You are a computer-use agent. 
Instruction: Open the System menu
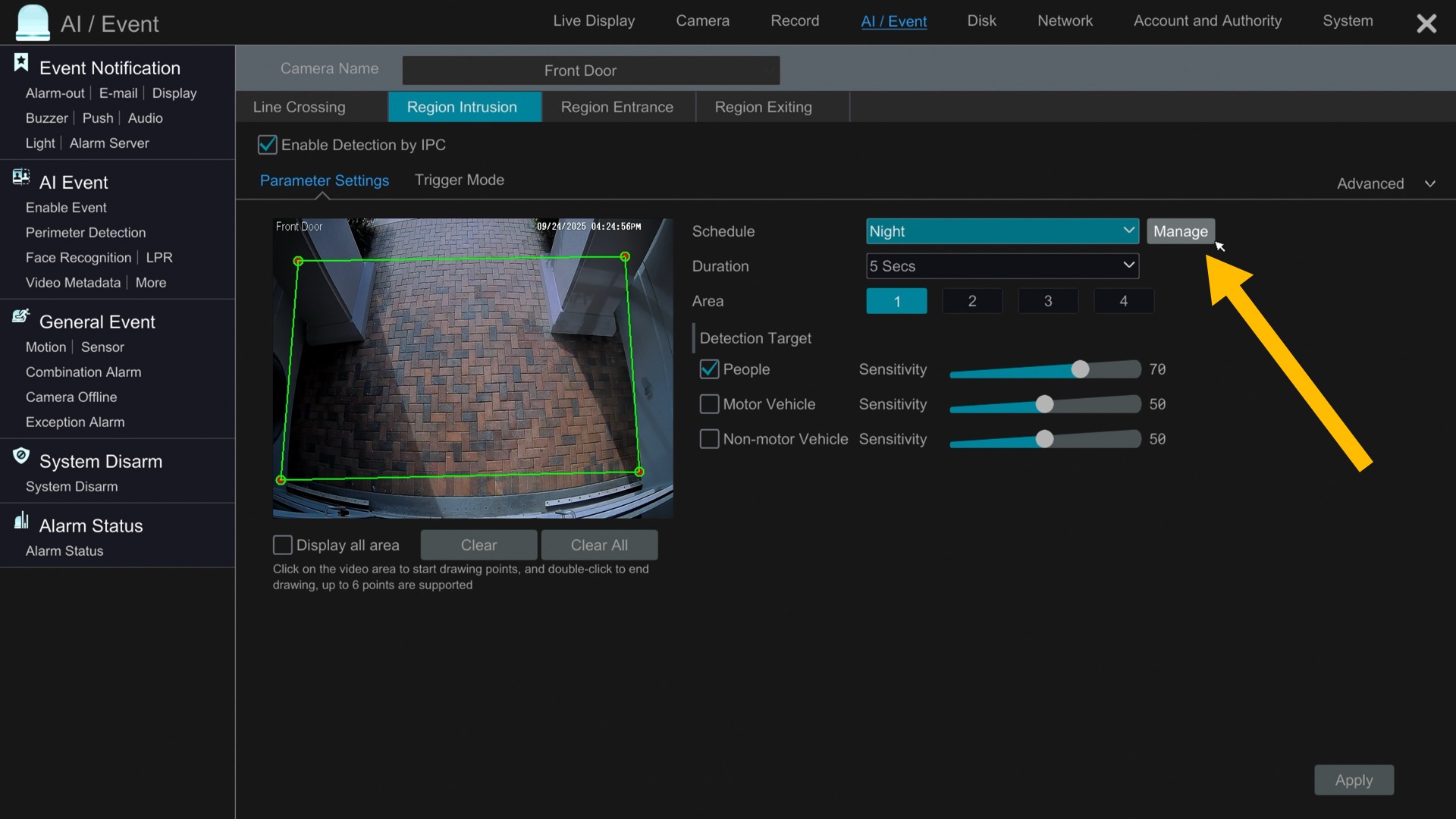(x=1348, y=21)
